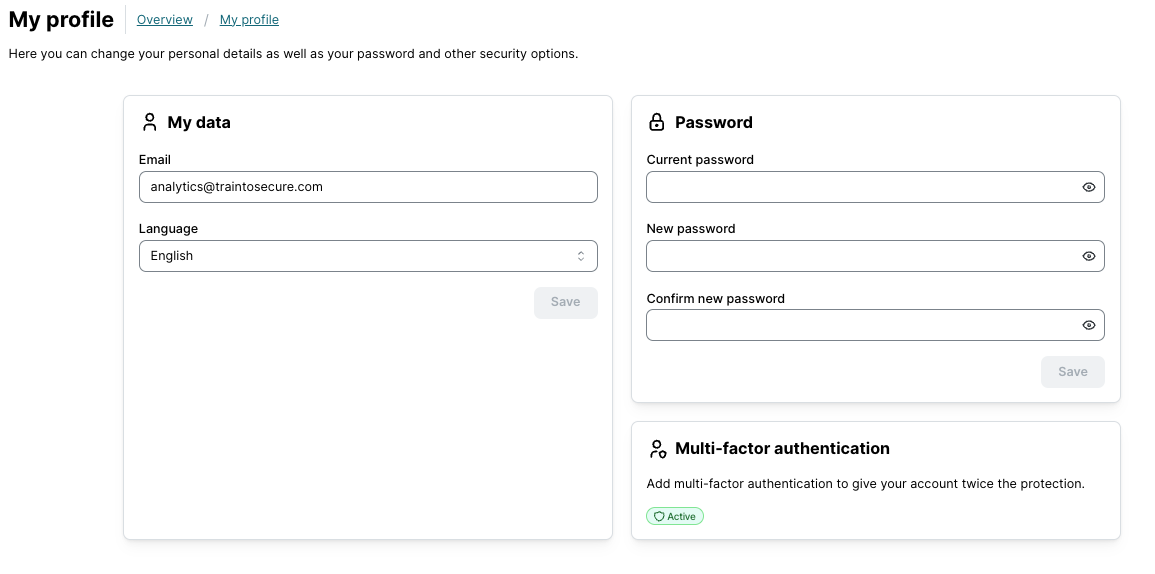This screenshot has height=574, width=1155.
Task: Open the Language dropdown
Action: [x=367, y=256]
